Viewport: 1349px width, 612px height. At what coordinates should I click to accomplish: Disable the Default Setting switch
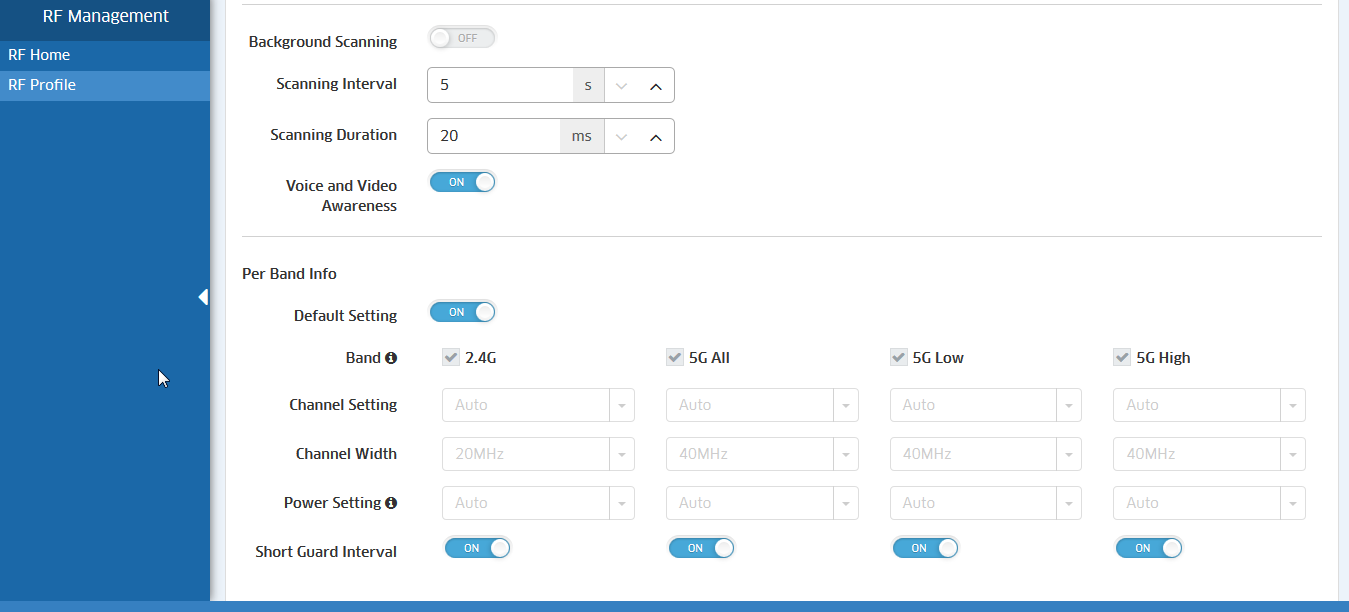462,312
